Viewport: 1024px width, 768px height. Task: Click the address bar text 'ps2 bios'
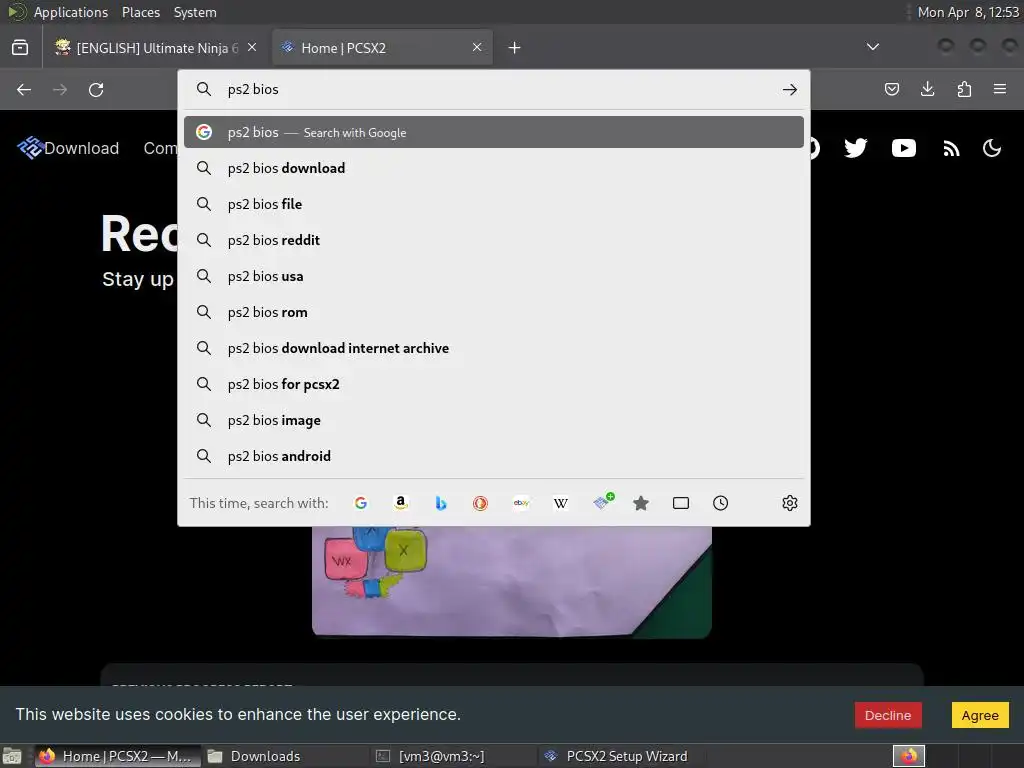(x=253, y=89)
